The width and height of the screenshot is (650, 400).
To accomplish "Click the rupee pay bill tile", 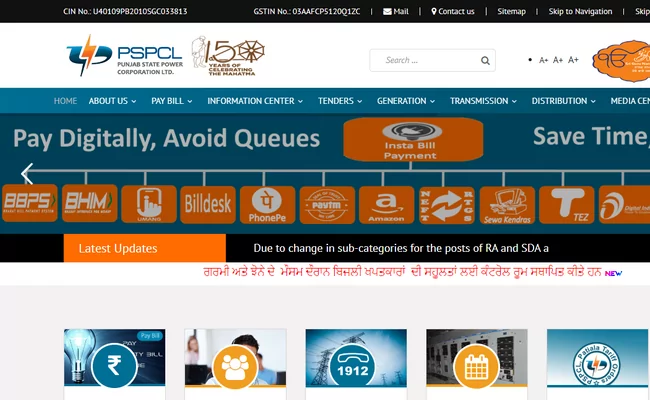I will (114, 365).
